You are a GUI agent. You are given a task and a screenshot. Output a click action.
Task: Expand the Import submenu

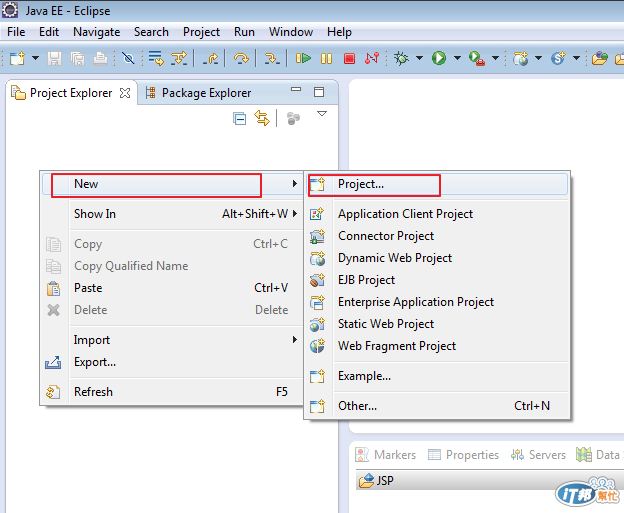(x=172, y=340)
